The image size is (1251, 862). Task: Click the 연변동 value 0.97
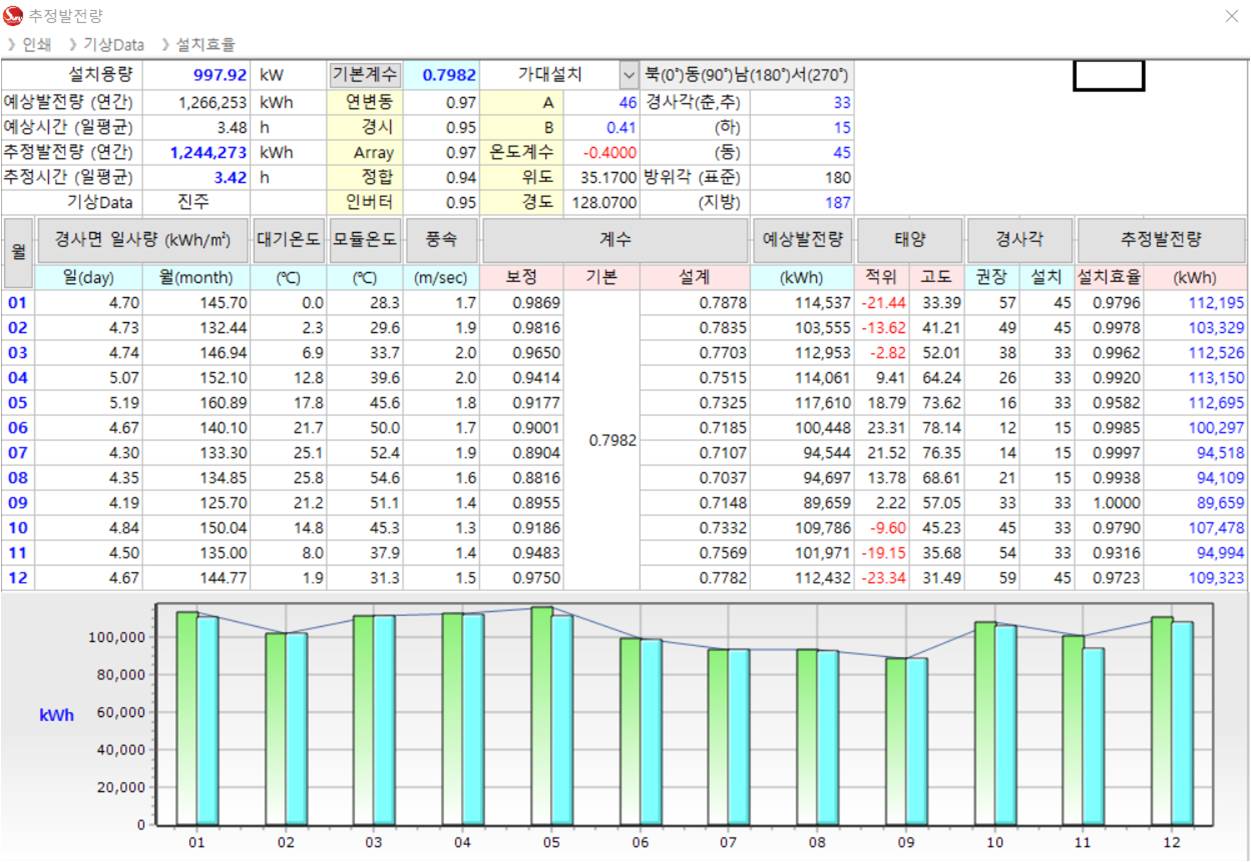[442, 103]
